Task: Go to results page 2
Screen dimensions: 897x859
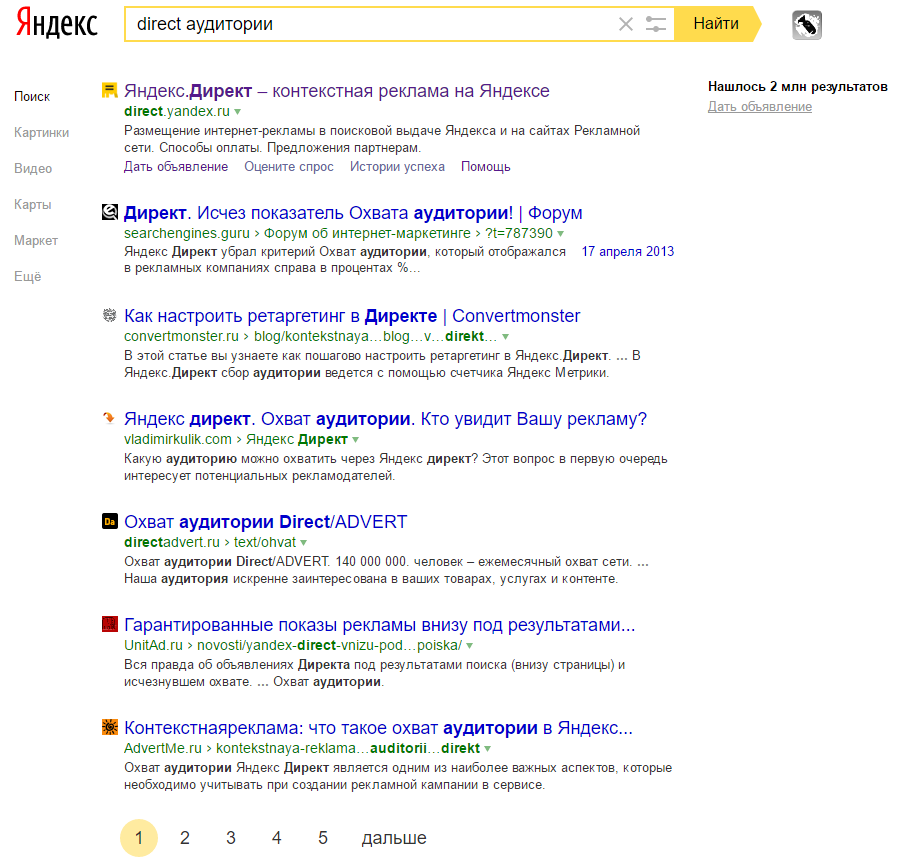Action: 185,838
